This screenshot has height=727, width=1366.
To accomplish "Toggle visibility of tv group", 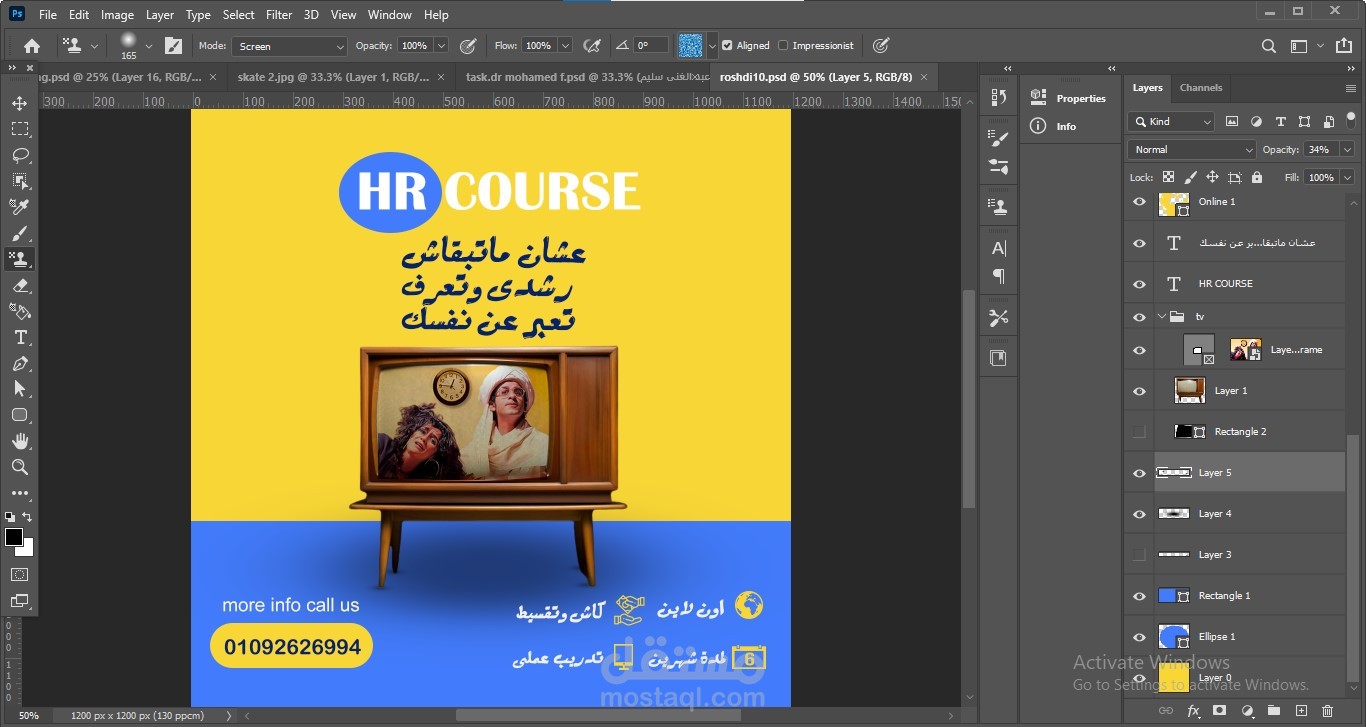I will pyautogui.click(x=1138, y=317).
